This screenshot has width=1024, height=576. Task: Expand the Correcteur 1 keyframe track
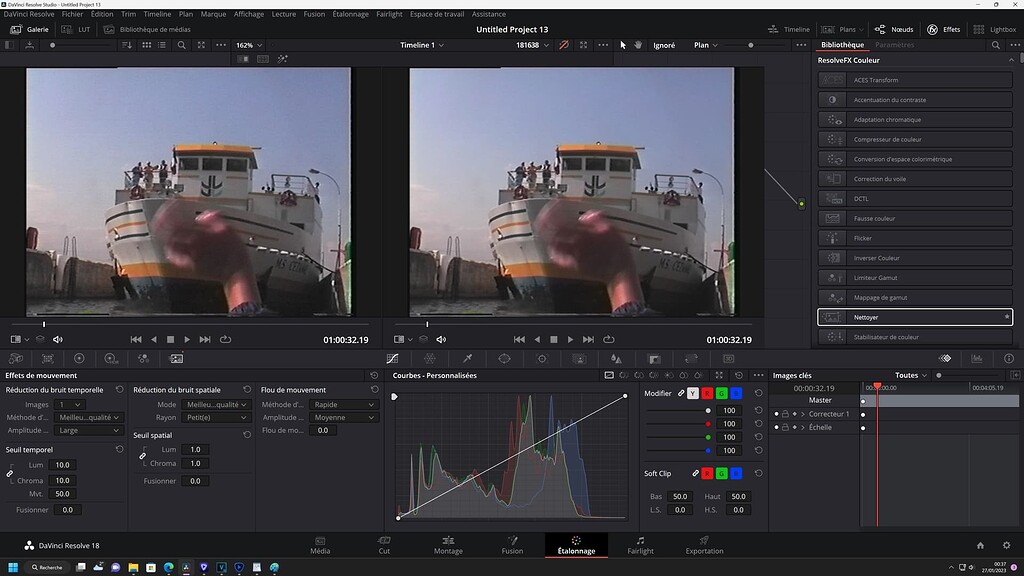click(804, 413)
